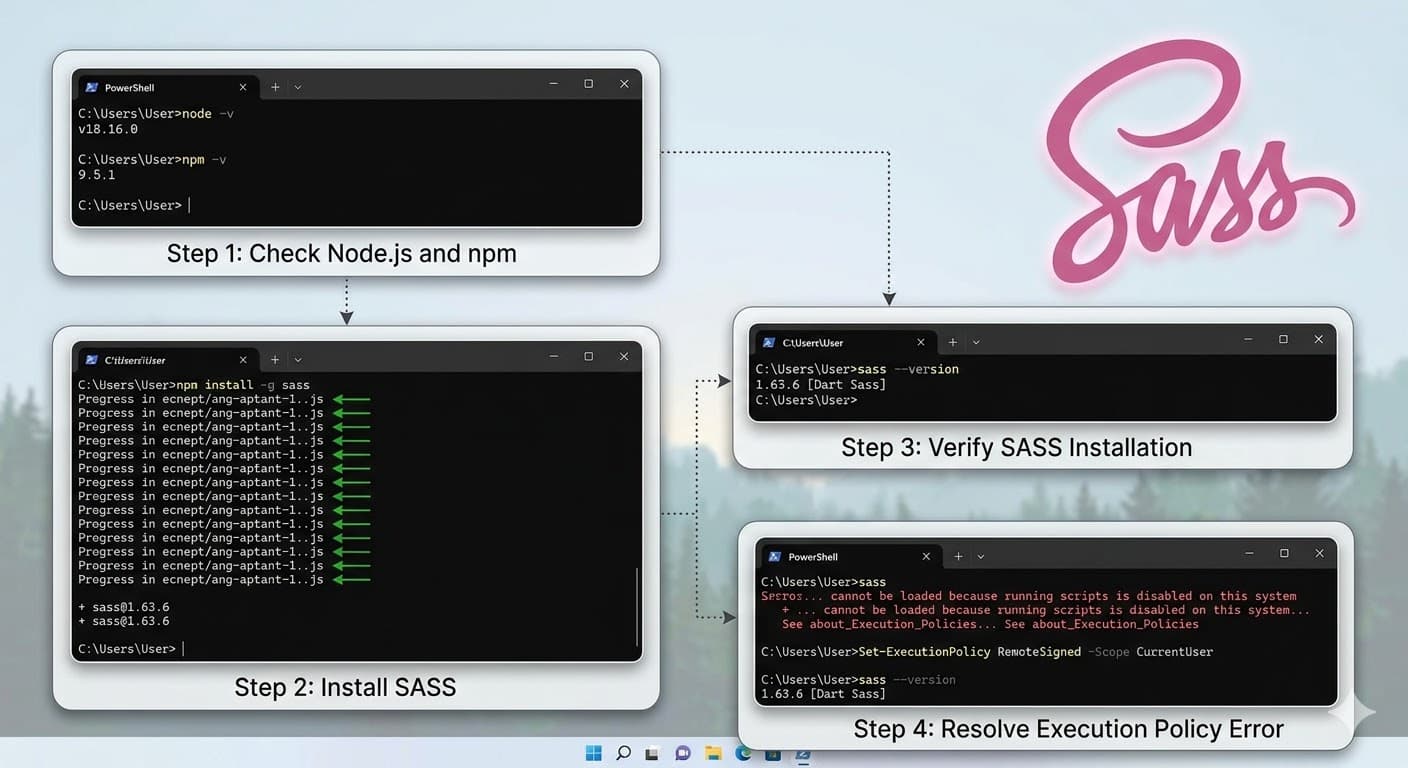1408x768 pixels.
Task: Close the Step 2 Install SASS window
Action: point(624,357)
